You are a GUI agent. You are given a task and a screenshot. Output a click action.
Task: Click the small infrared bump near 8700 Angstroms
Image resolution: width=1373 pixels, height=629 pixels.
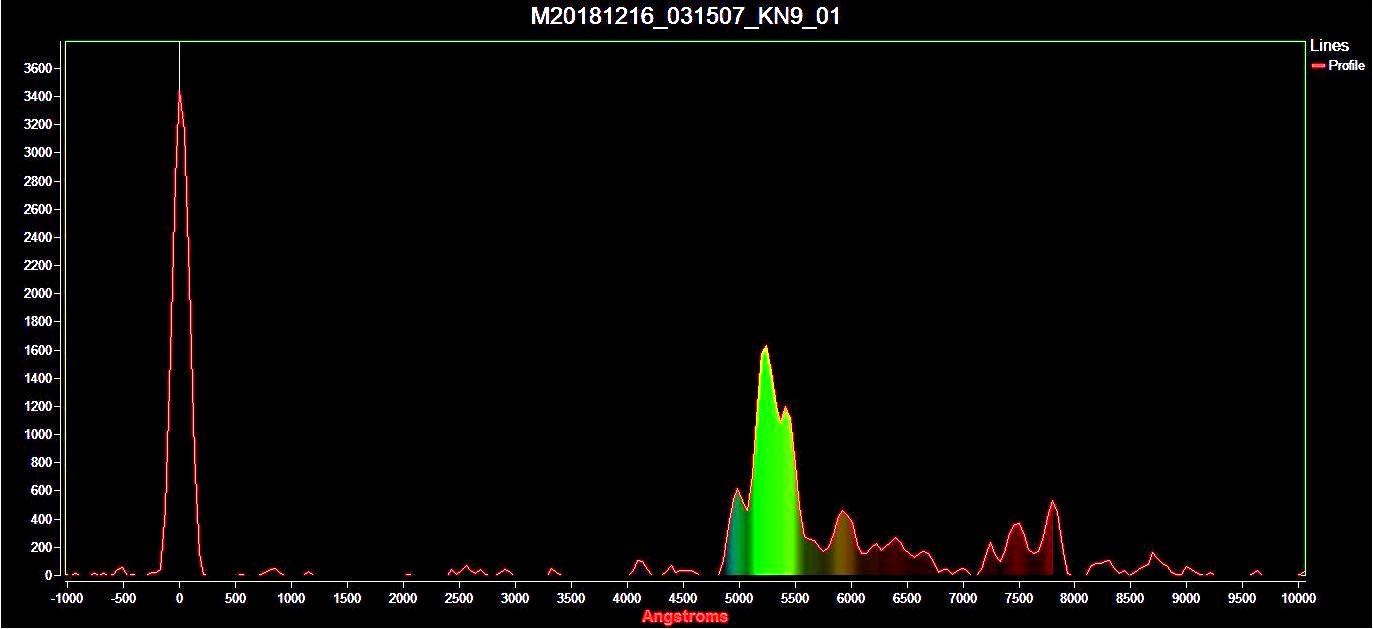click(x=1153, y=553)
